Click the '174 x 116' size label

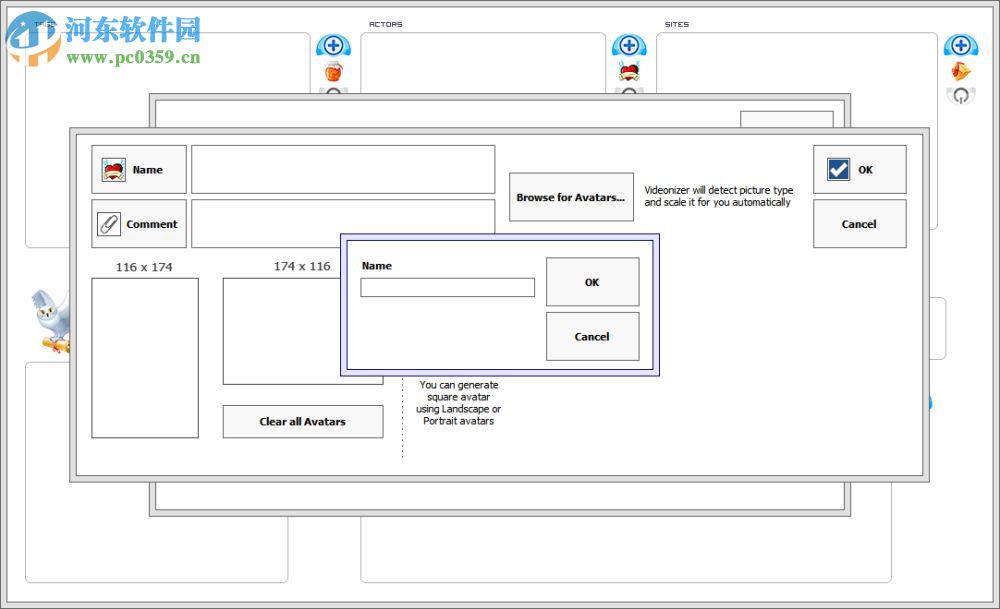pos(302,267)
